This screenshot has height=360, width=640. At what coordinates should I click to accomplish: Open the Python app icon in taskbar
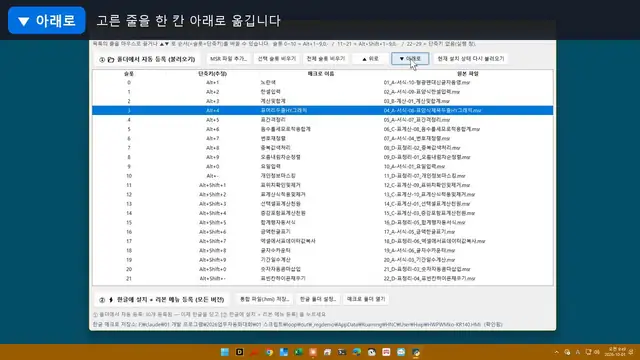point(416,352)
